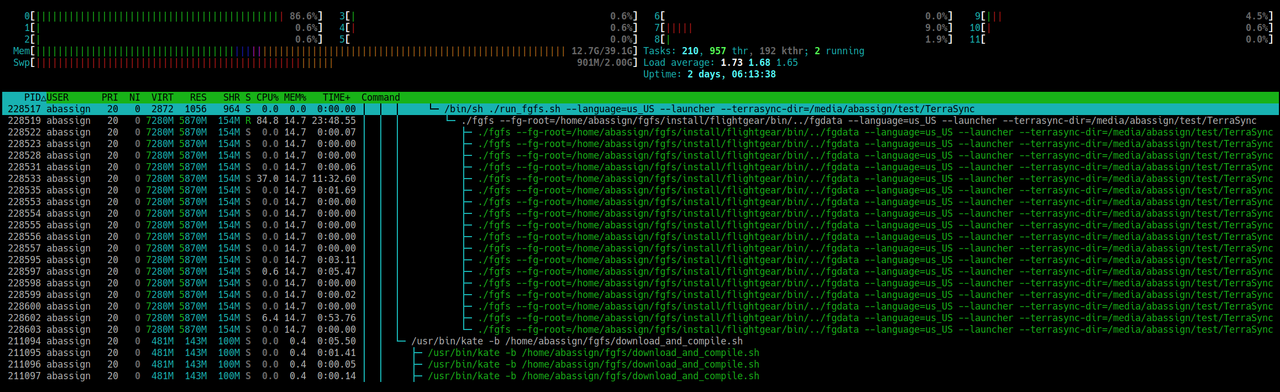Select fgfs thread with PID 228556
Image resolution: width=1280 pixels, height=392 pixels.
[x=640, y=236]
